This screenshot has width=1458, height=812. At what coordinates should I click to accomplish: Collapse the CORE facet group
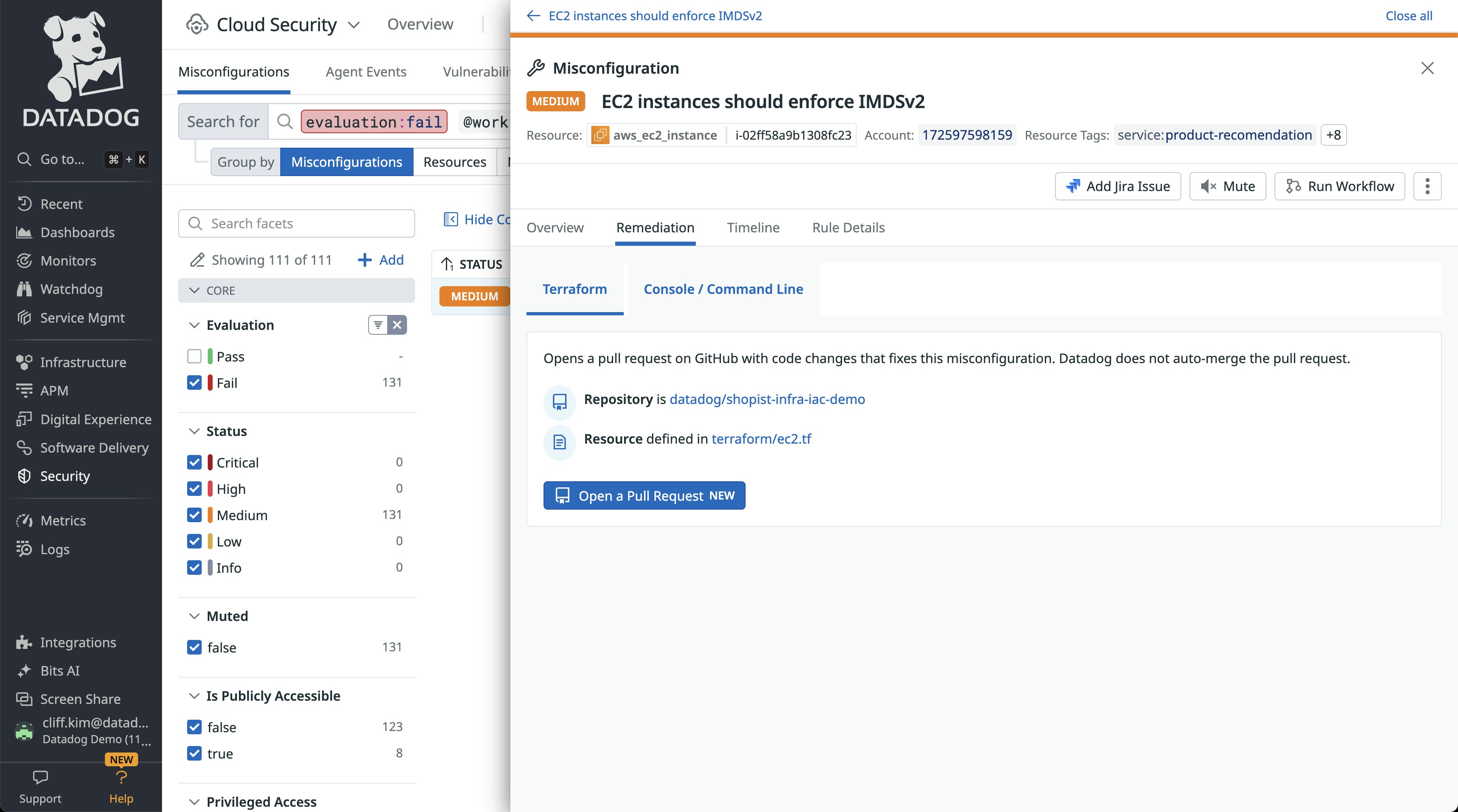(x=194, y=290)
